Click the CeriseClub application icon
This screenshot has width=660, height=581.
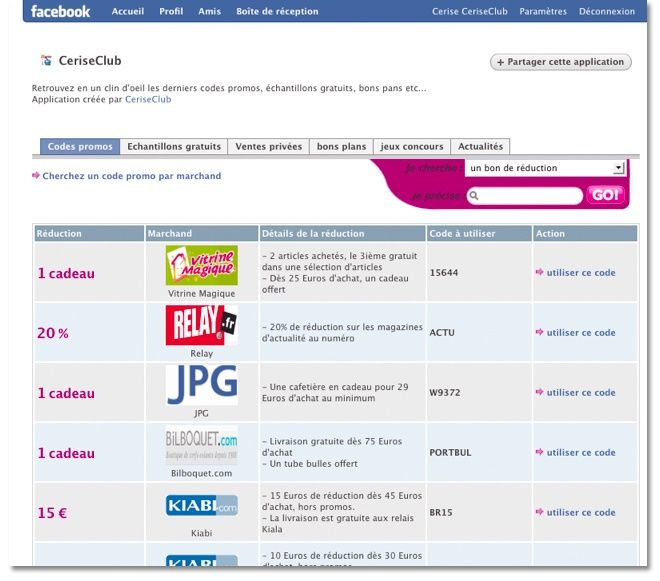(46, 61)
